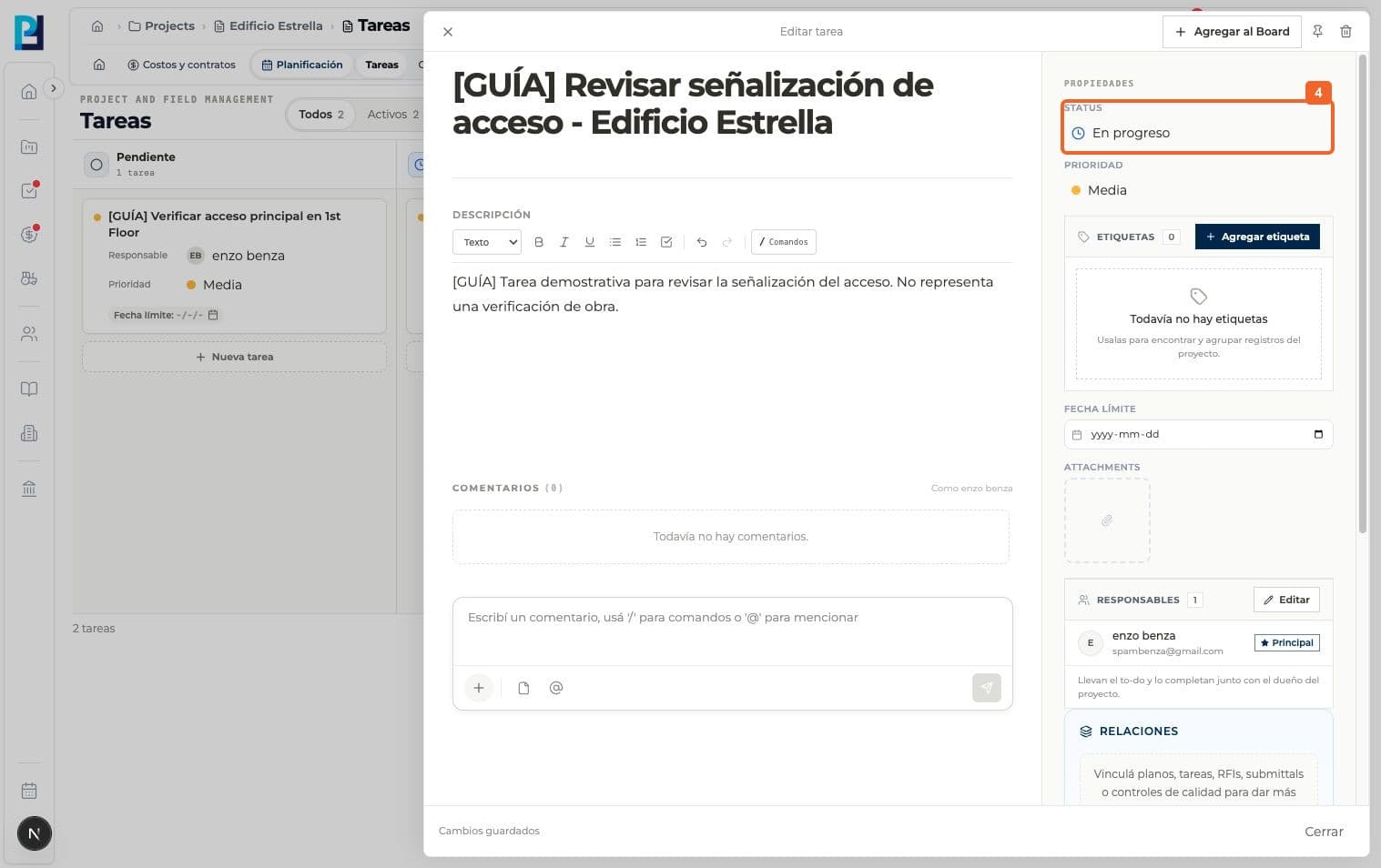Select the Activos filter tab
Screen dimensions: 1381x868
(x=393, y=115)
